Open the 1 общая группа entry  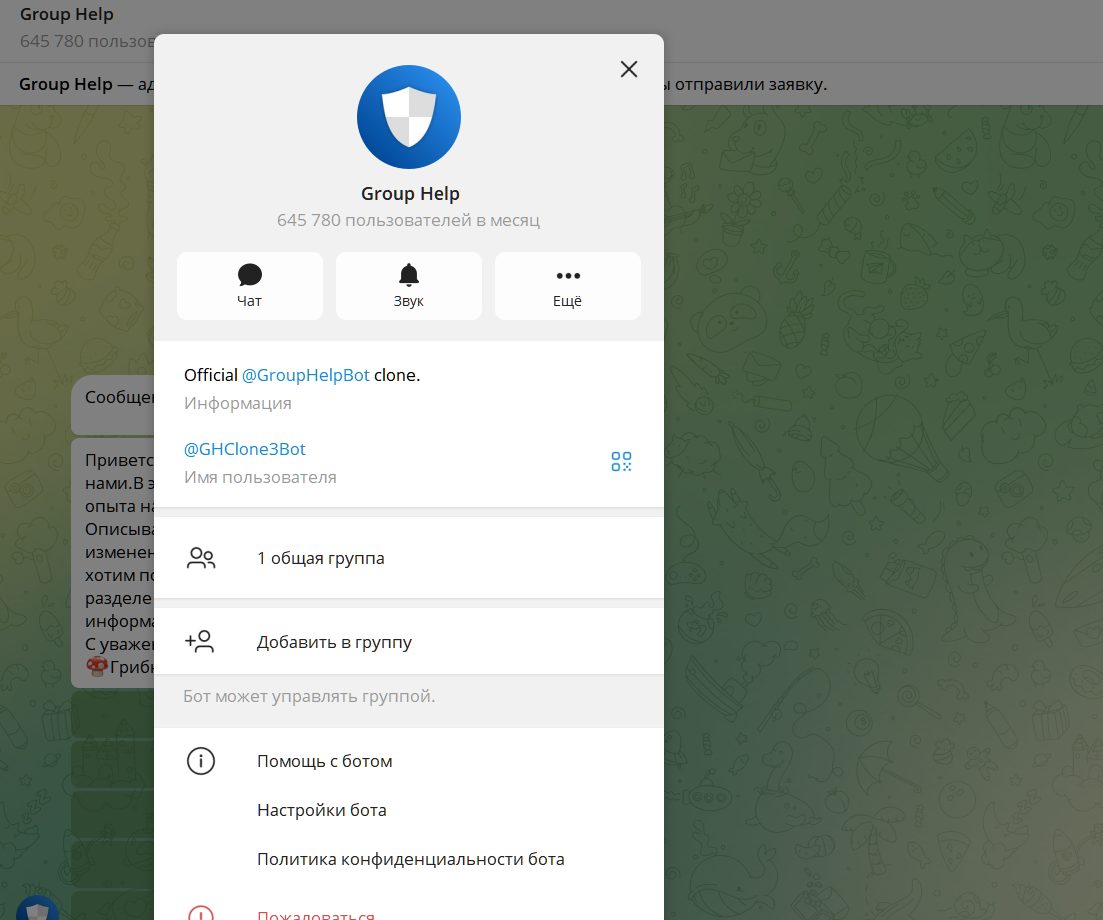point(409,558)
